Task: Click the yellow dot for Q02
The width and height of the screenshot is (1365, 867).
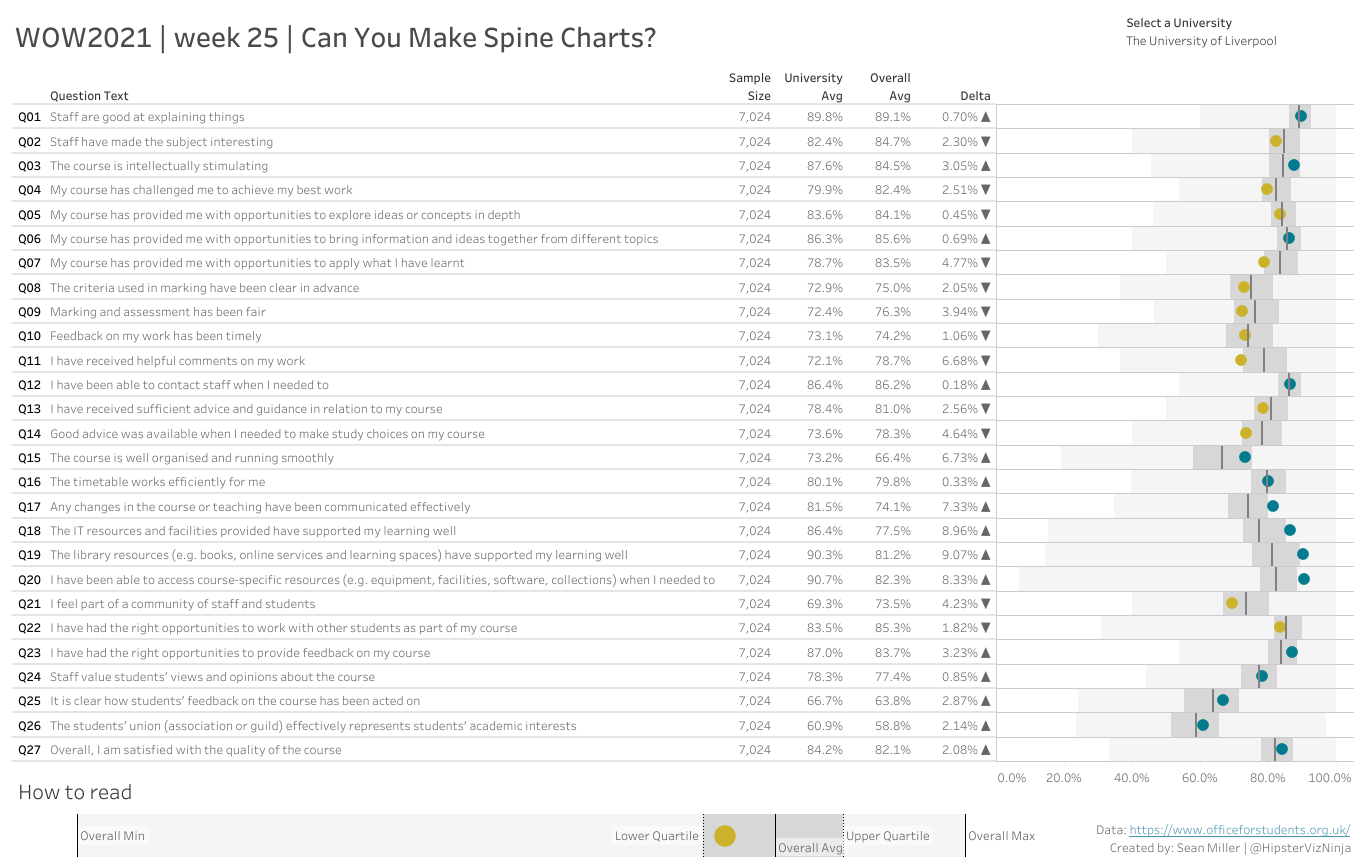Action: coord(1276,141)
